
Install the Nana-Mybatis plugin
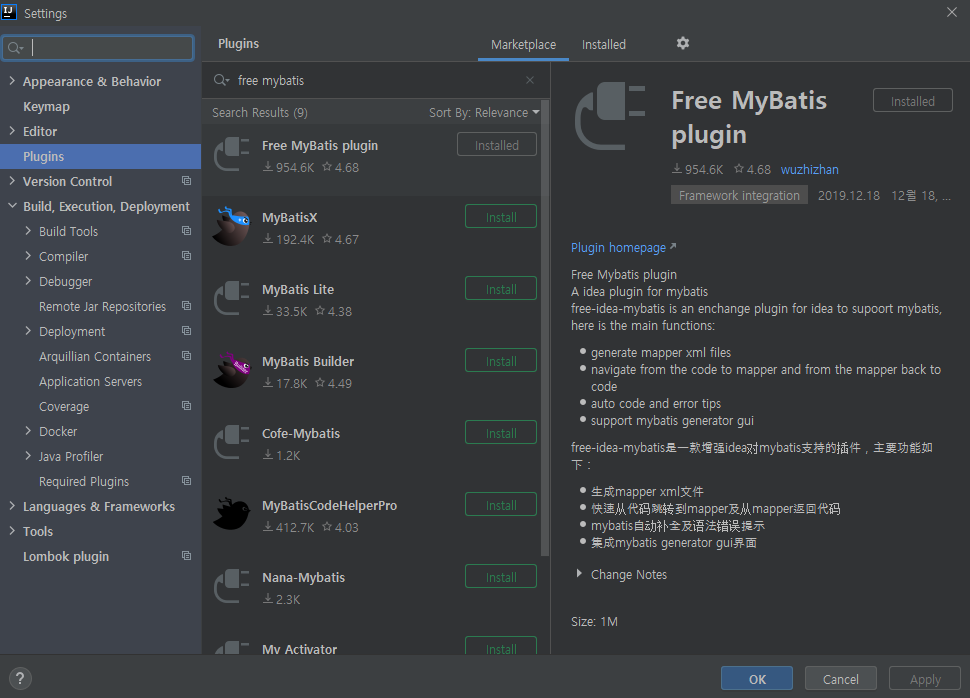[x=500, y=577]
